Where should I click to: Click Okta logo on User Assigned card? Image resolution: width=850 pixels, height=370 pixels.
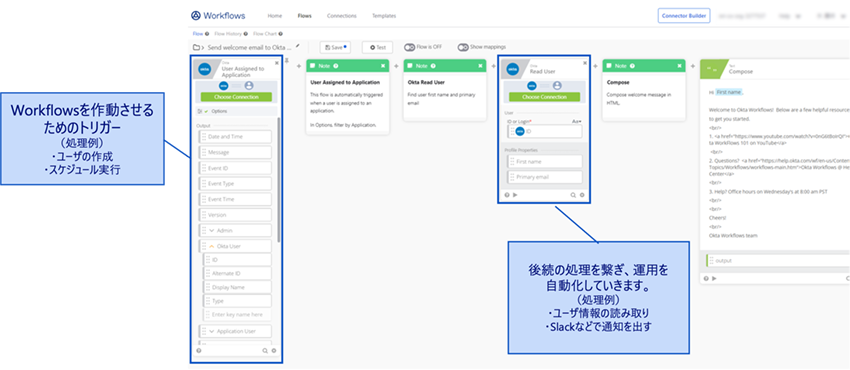(x=205, y=69)
